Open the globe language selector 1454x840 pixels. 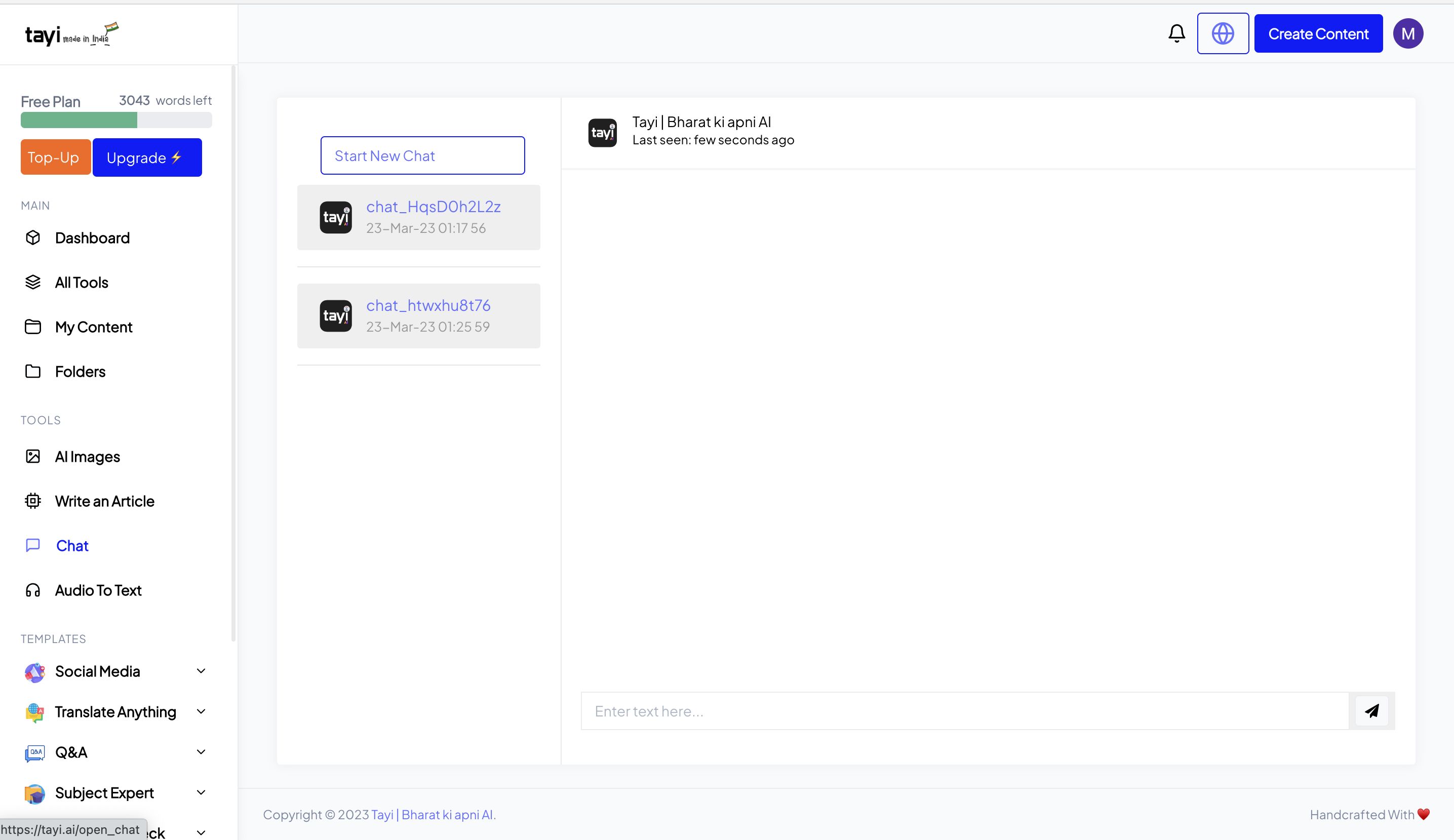click(x=1223, y=33)
